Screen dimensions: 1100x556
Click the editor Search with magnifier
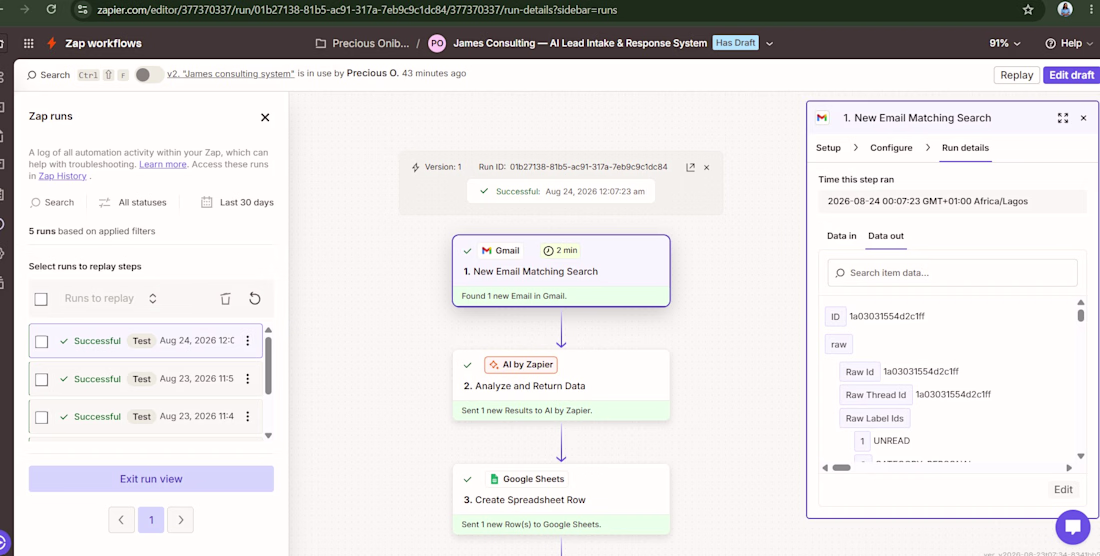click(48, 75)
